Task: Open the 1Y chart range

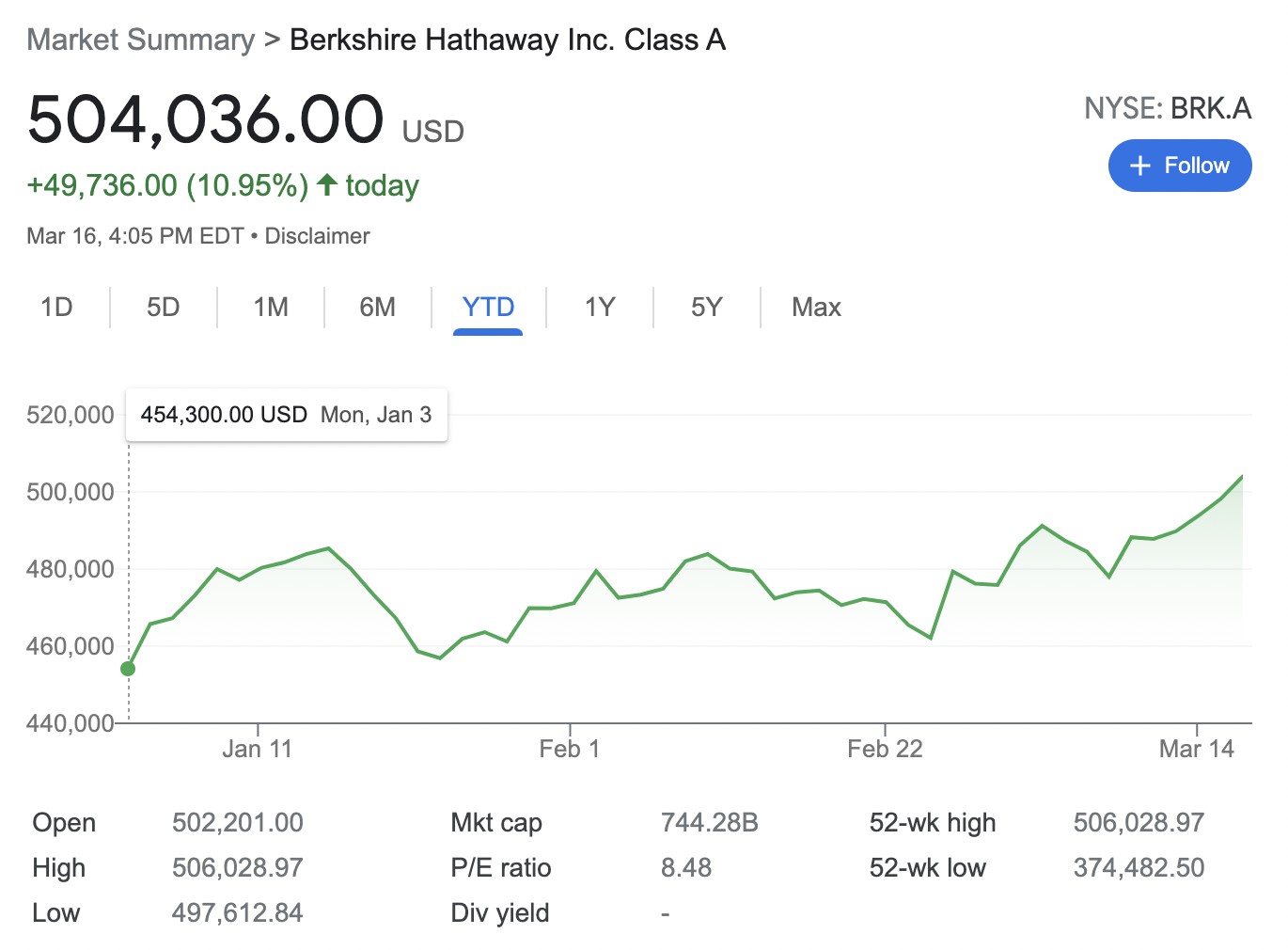Action: [x=600, y=308]
